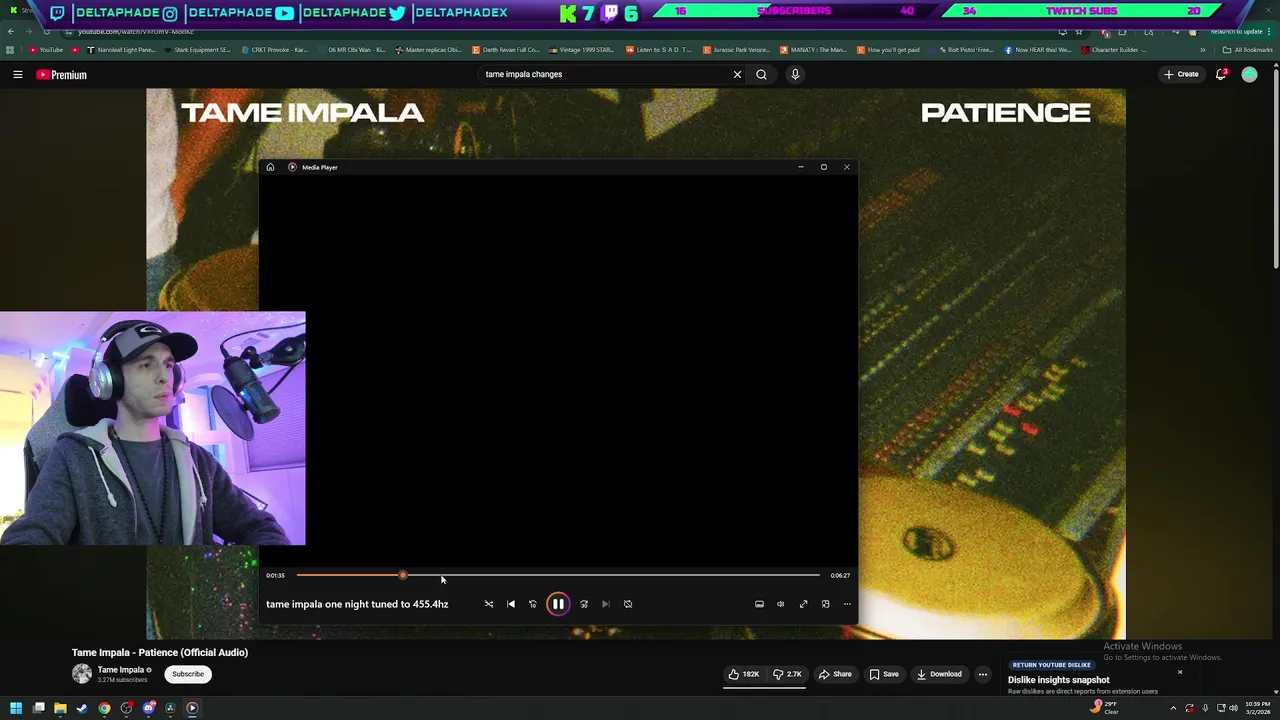Save video to playlist
This screenshot has height=720, width=1280.
coord(883,674)
